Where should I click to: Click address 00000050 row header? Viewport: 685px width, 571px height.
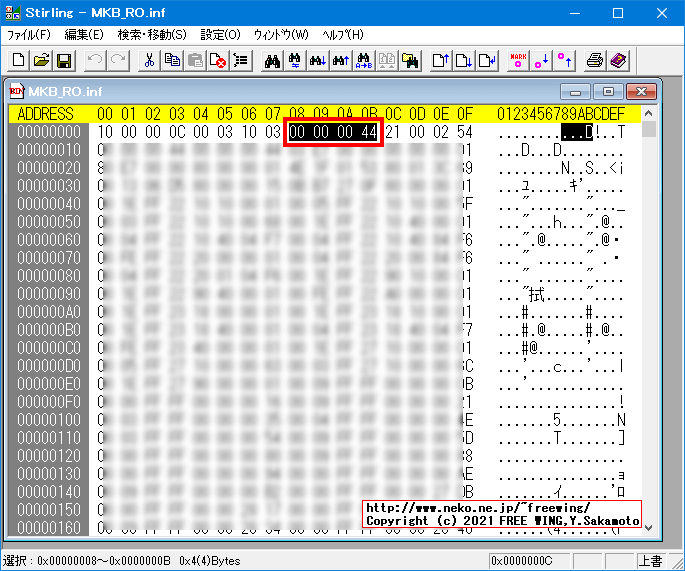click(48, 221)
